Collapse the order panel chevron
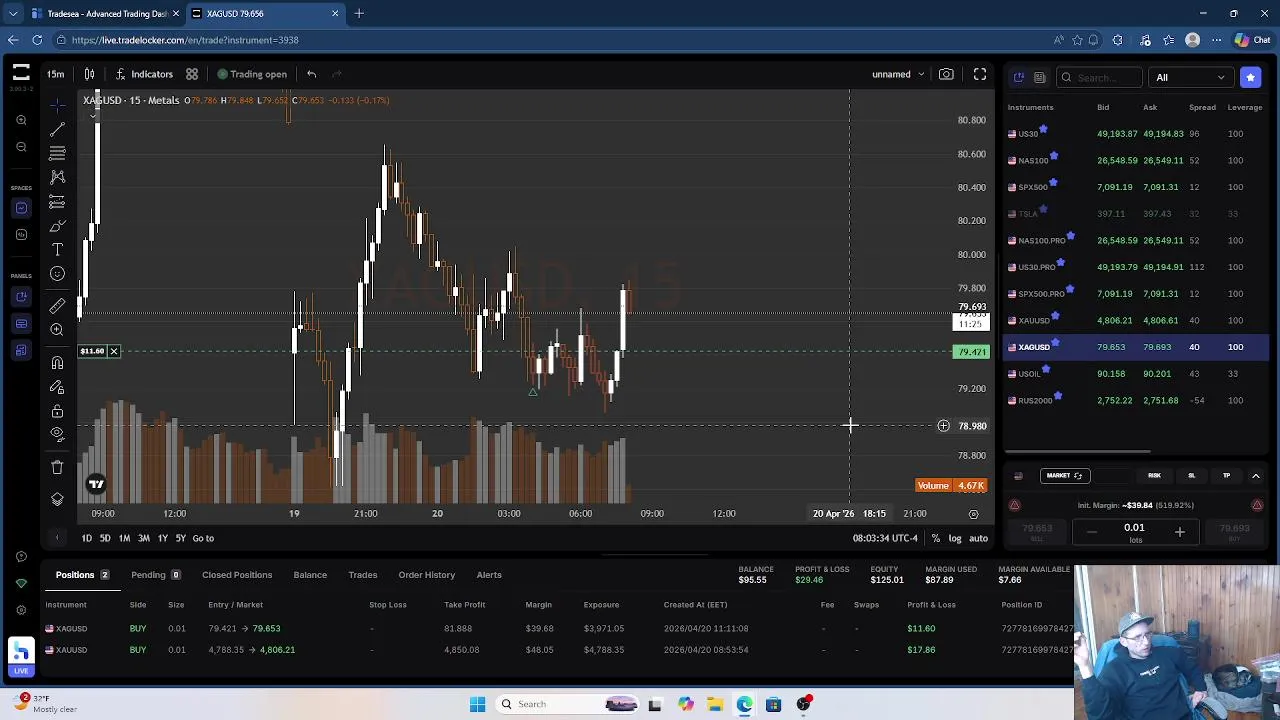 click(1256, 476)
